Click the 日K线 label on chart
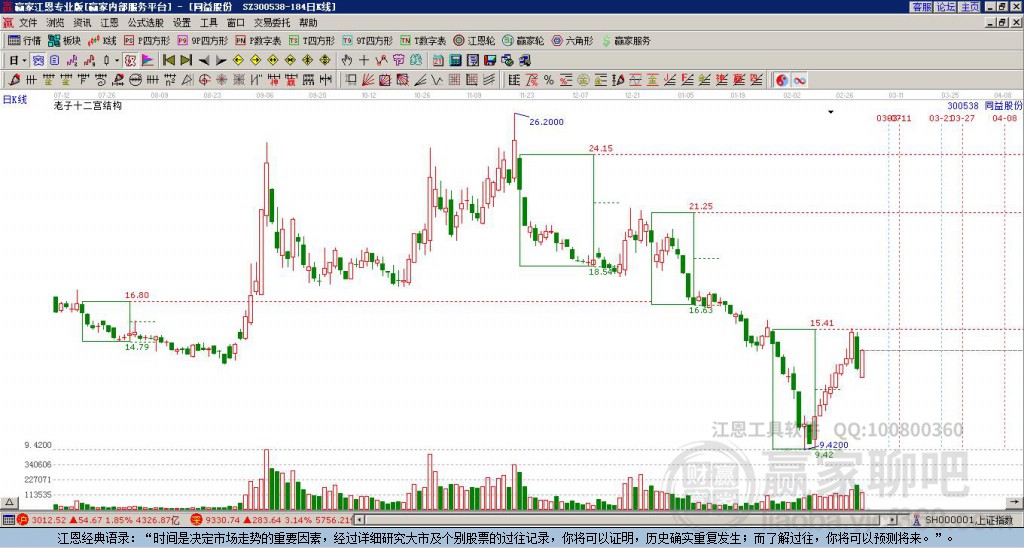This screenshot has height=548, width=1024. pyautogui.click(x=15, y=100)
